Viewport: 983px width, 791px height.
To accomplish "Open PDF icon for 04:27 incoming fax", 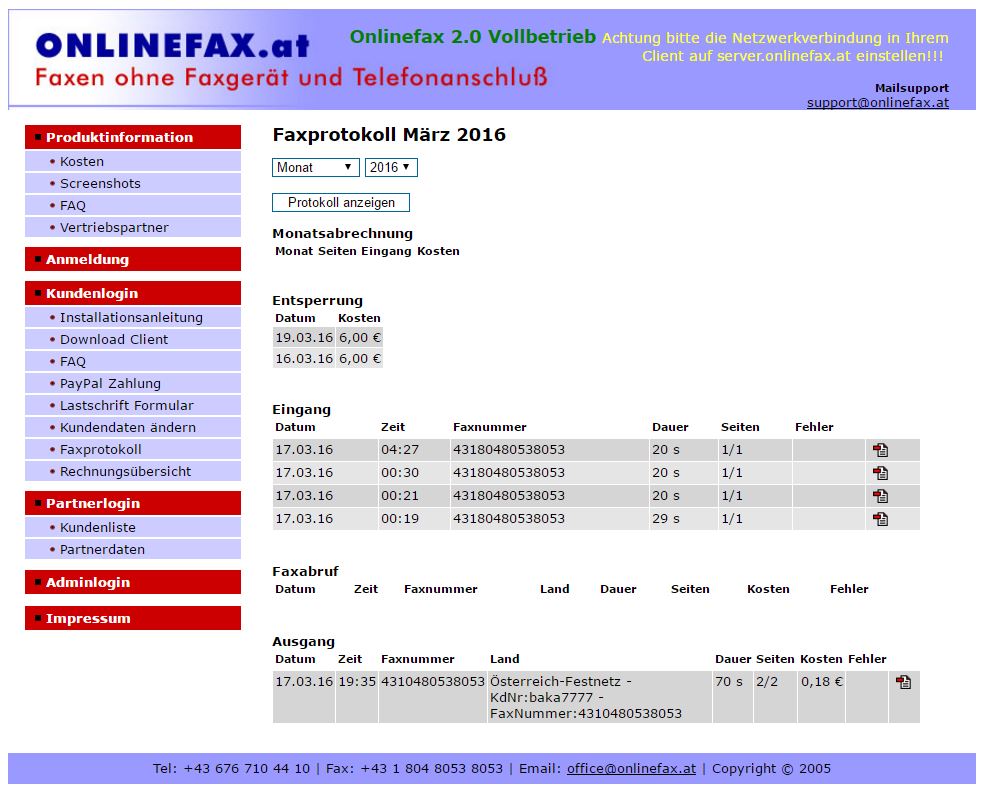I will [x=880, y=450].
